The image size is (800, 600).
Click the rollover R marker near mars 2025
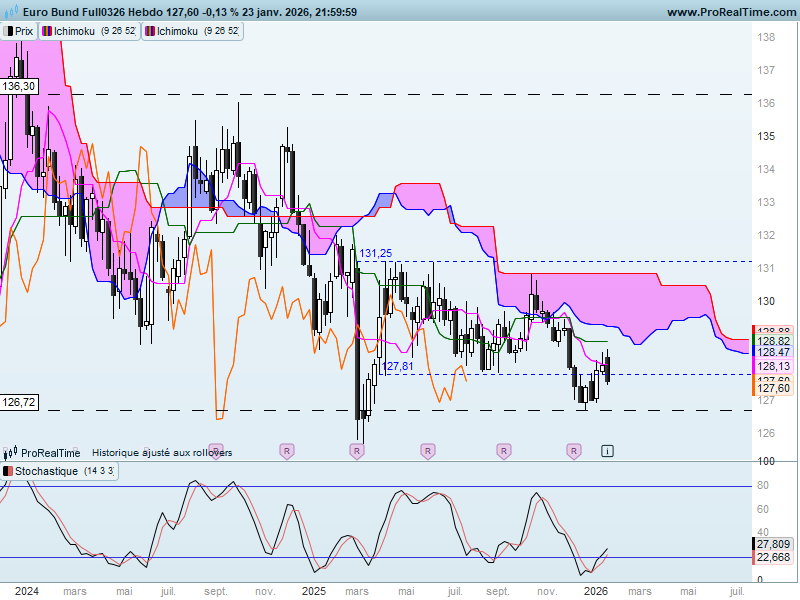click(357, 451)
